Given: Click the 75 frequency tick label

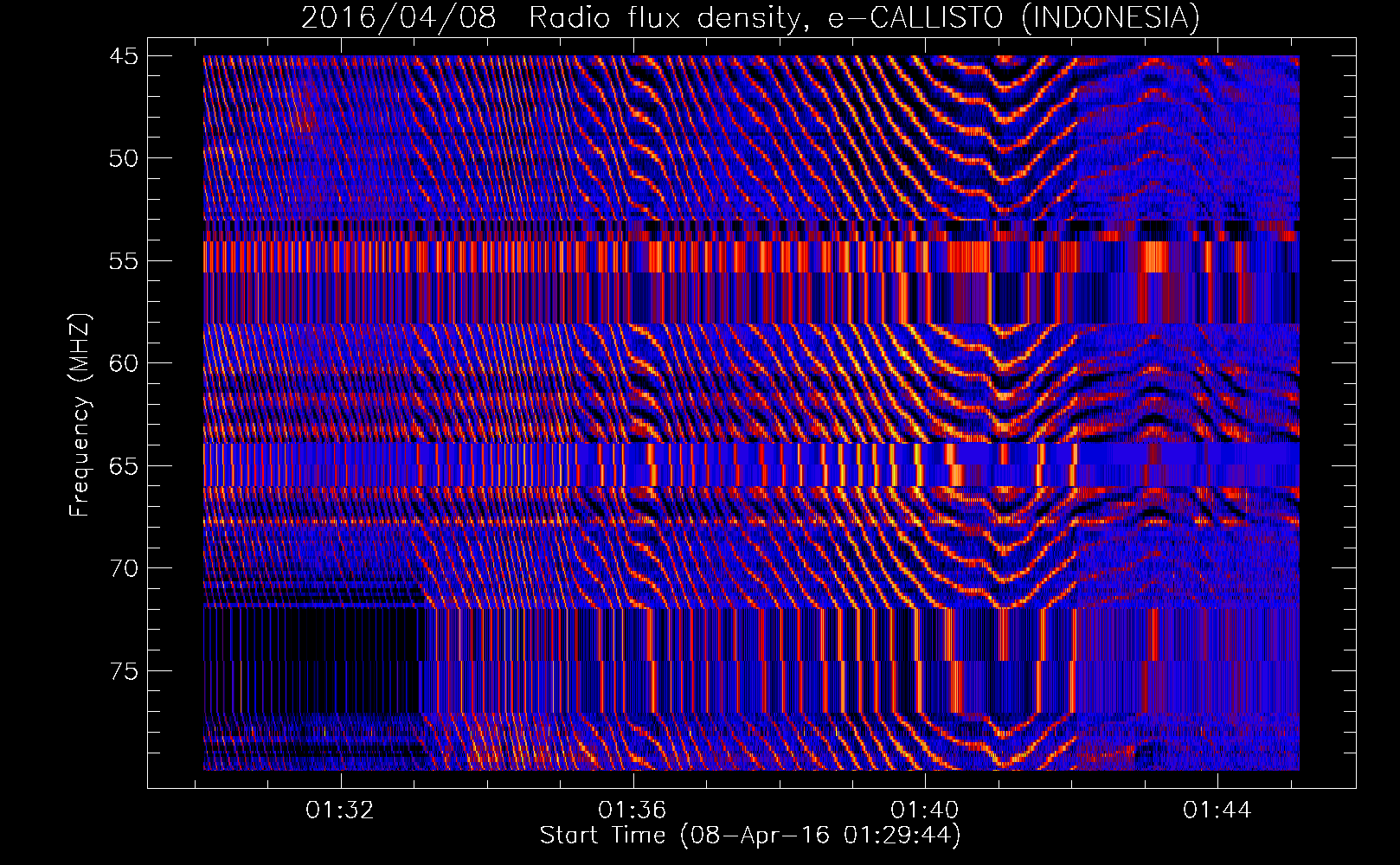Looking at the screenshot, I should click(x=124, y=671).
